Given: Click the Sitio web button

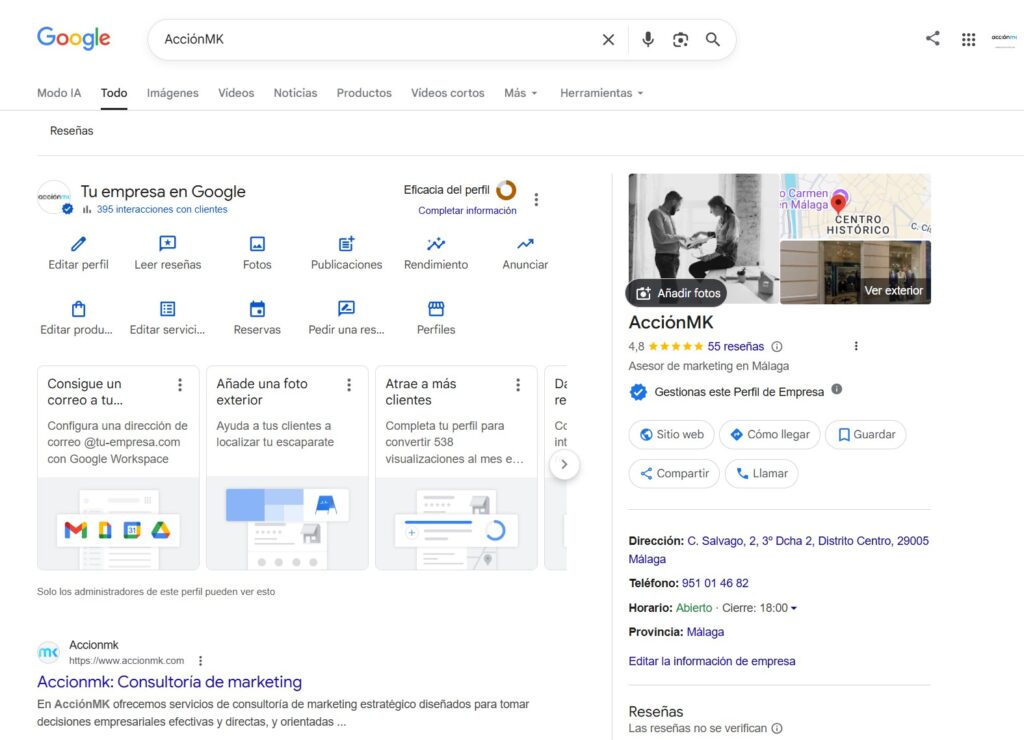Looking at the screenshot, I should (672, 435).
